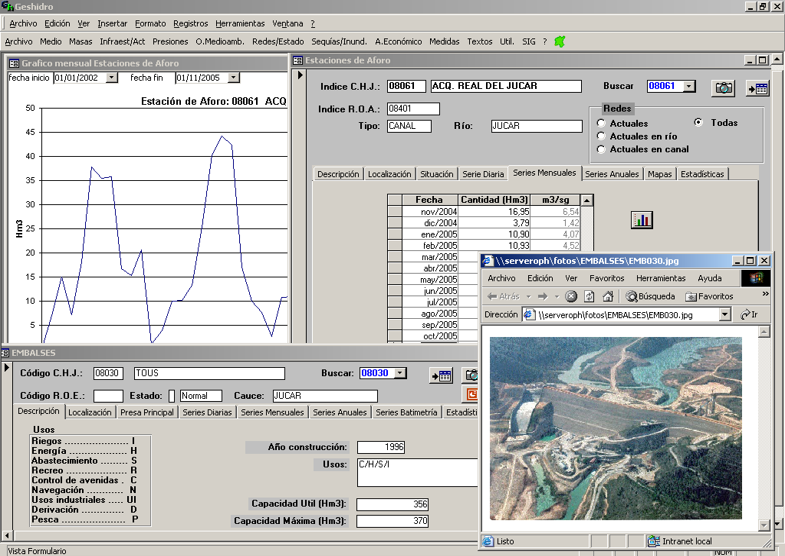Click the camera photo icon in Estaciones de Aforo
The image size is (785, 556).
723,88
